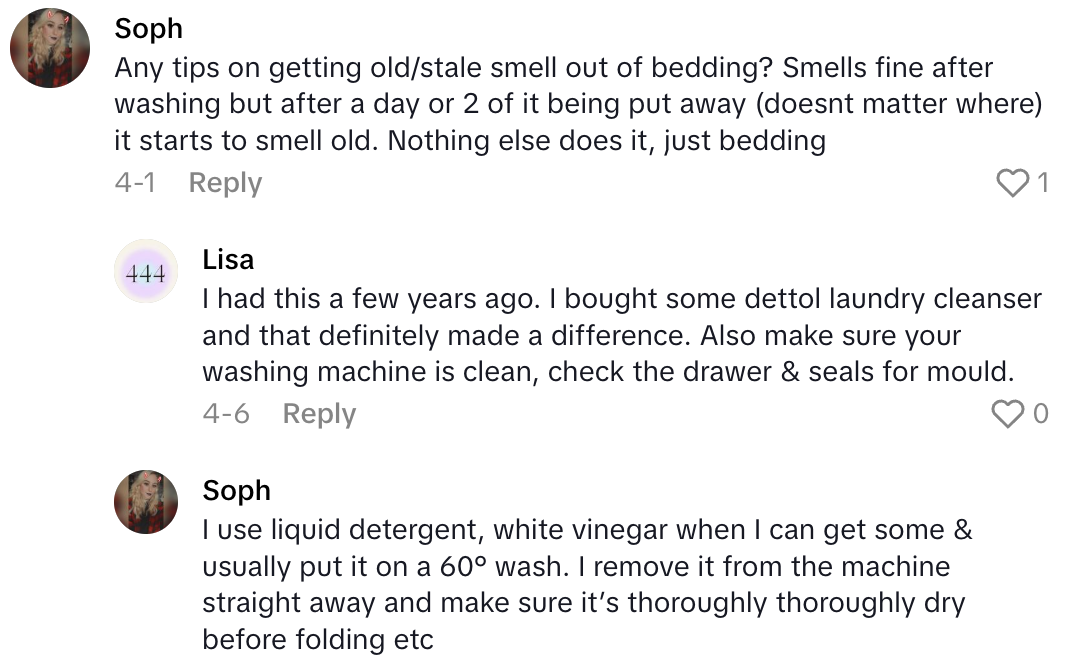Click the Soph username above detergent reply
The height and width of the screenshot is (664, 1072).
(236, 491)
